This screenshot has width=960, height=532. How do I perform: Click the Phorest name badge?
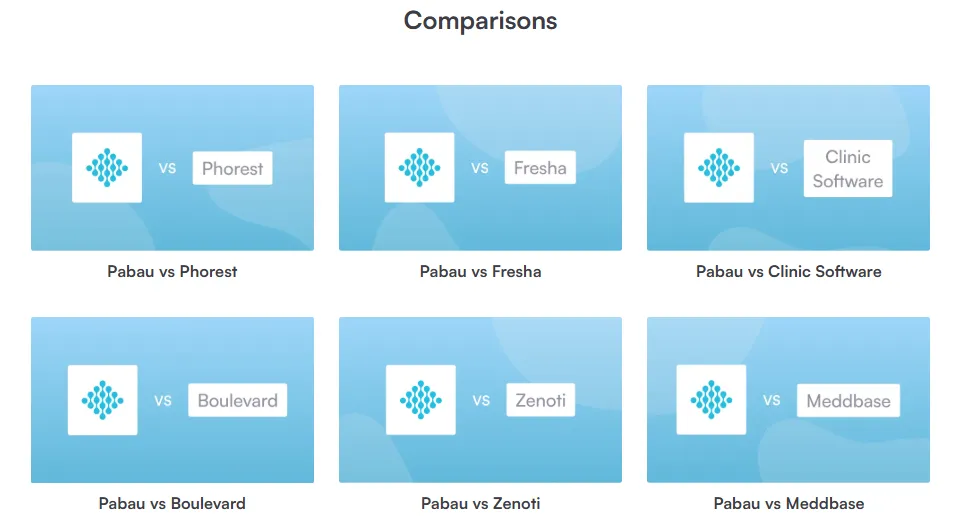coord(232,168)
